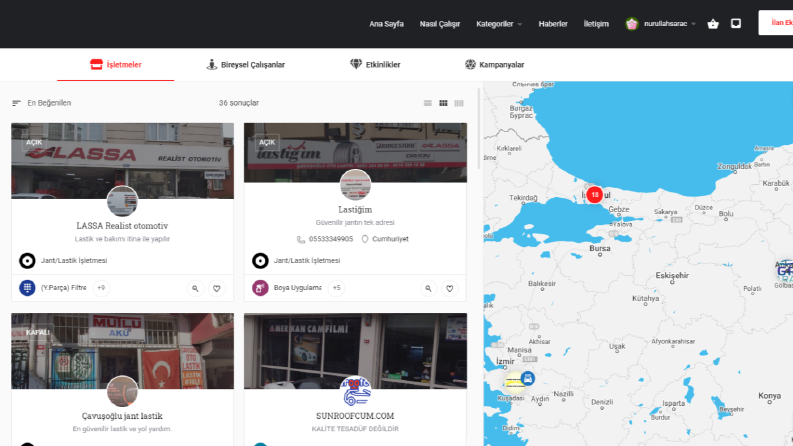Click phone number 05533349905
This screenshot has width=793, height=446.
(x=331, y=239)
